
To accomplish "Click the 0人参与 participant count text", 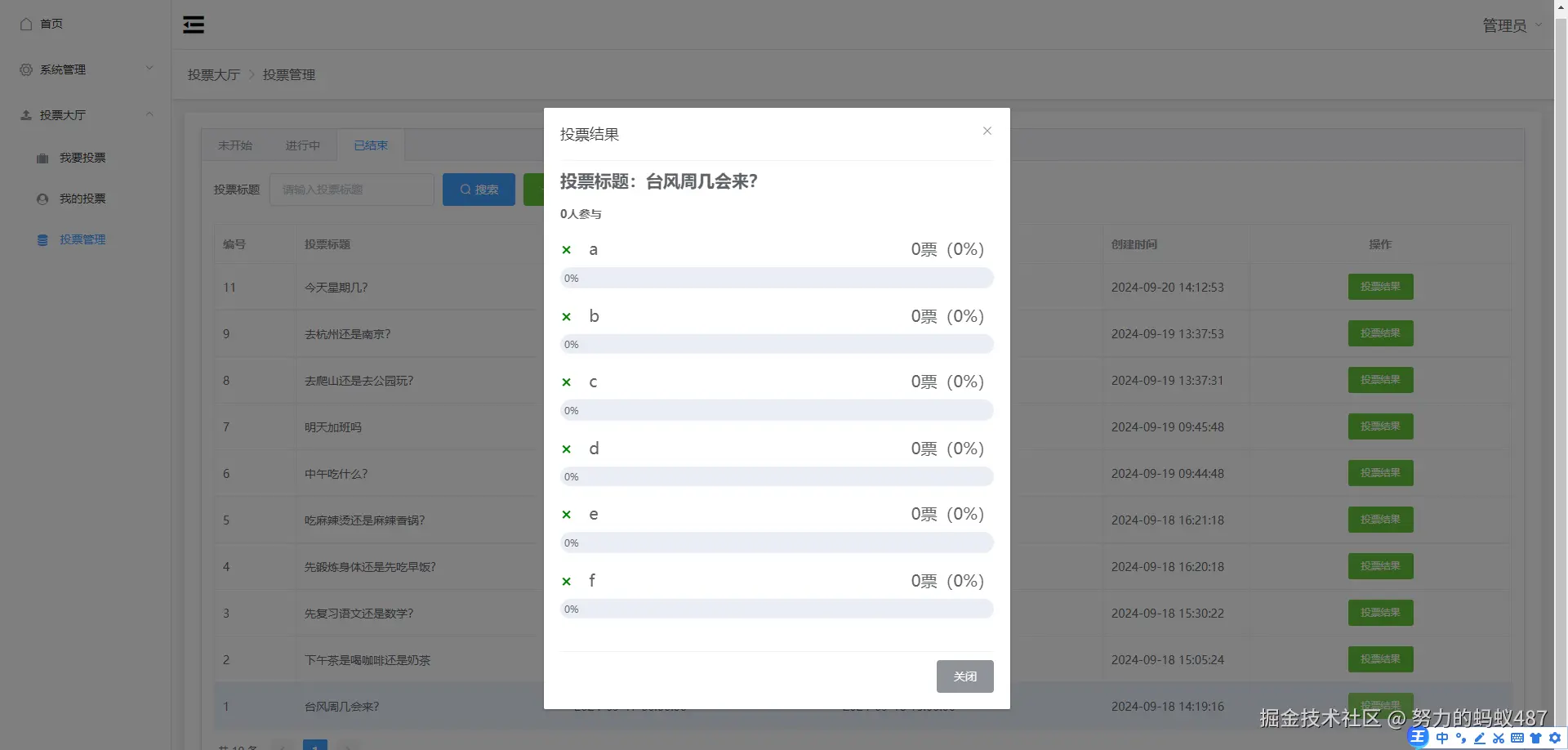I will [x=581, y=214].
